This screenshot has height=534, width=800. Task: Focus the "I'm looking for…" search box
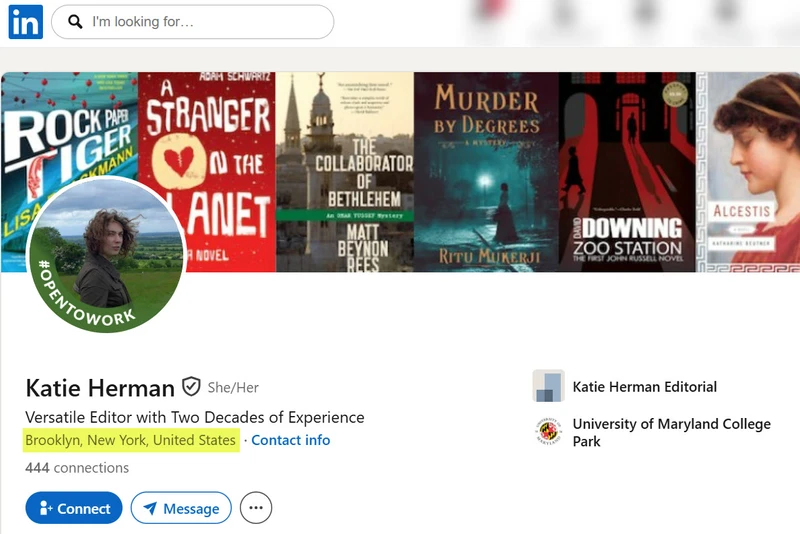(x=192, y=22)
